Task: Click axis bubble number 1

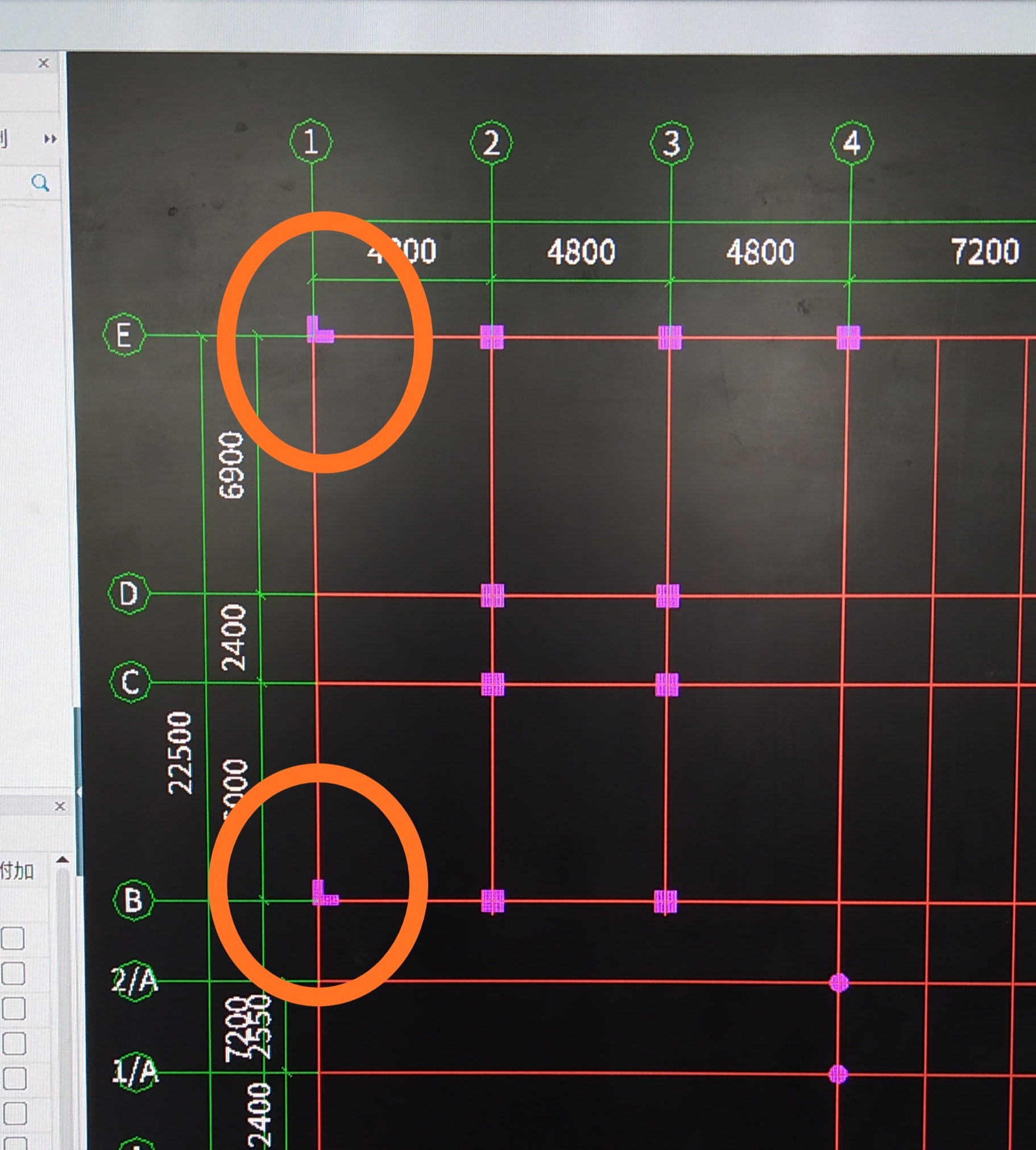Action: (311, 140)
